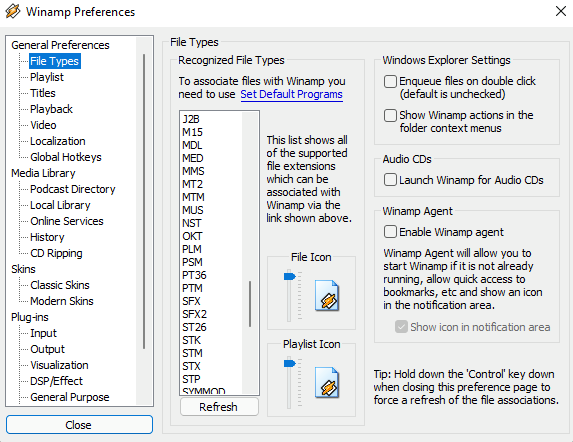Image resolution: width=573 pixels, height=442 pixels.
Task: Select J2B in the file types list
Action: pyautogui.click(x=191, y=119)
